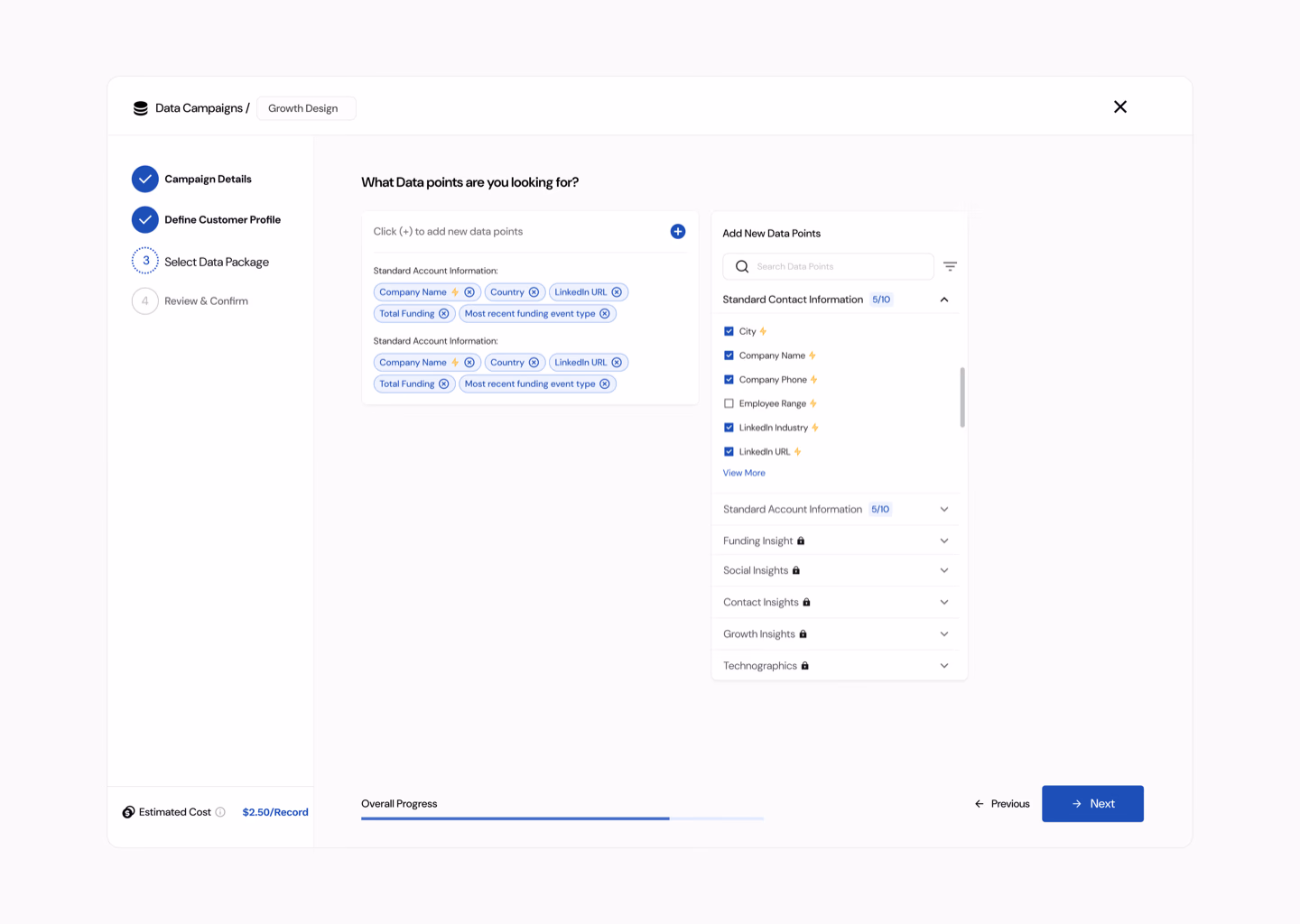Click the Overall Progress bar
1300x924 pixels.
click(562, 818)
